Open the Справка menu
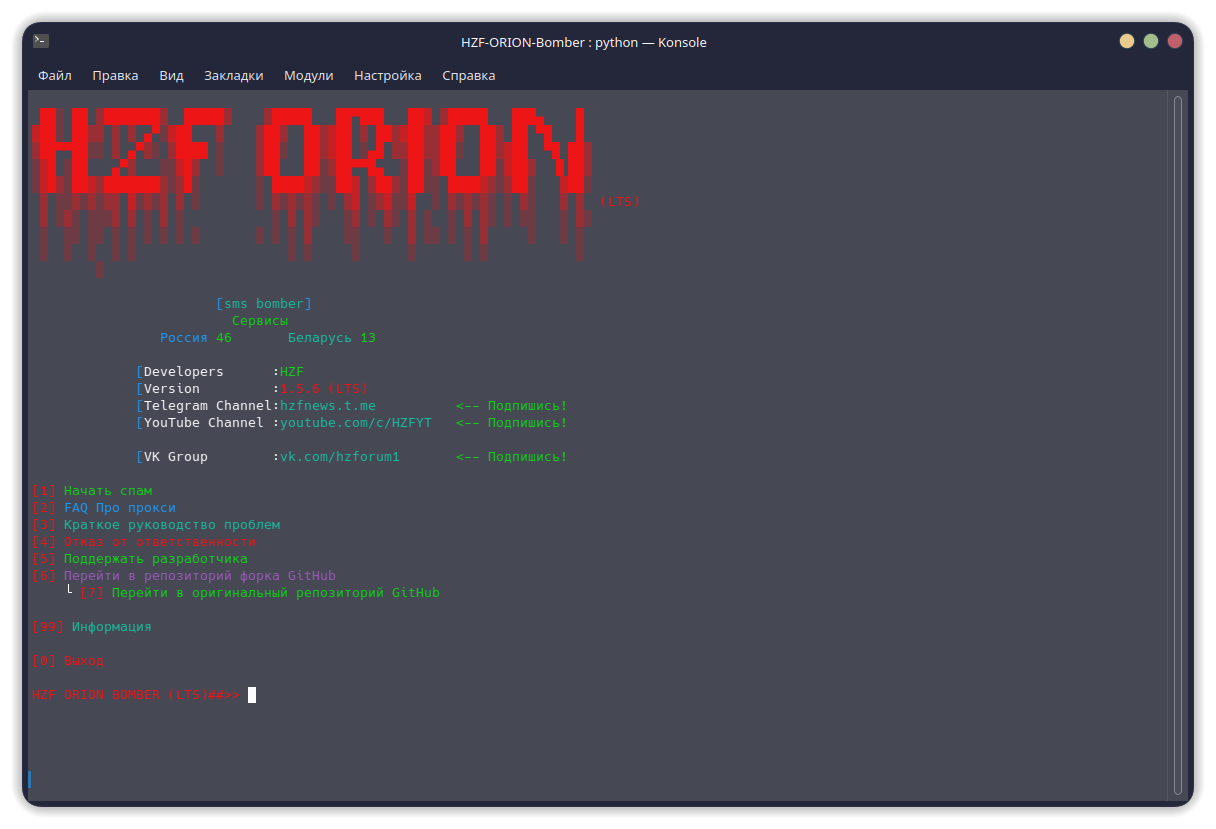Screen dimensions: 1216x829 coord(468,75)
